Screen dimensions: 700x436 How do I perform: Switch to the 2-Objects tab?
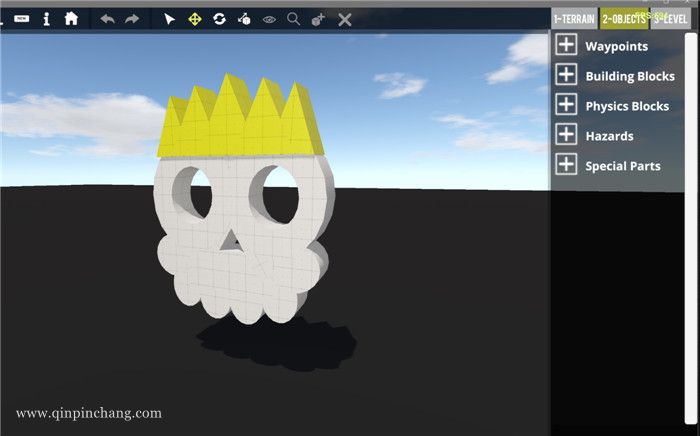tap(624, 19)
